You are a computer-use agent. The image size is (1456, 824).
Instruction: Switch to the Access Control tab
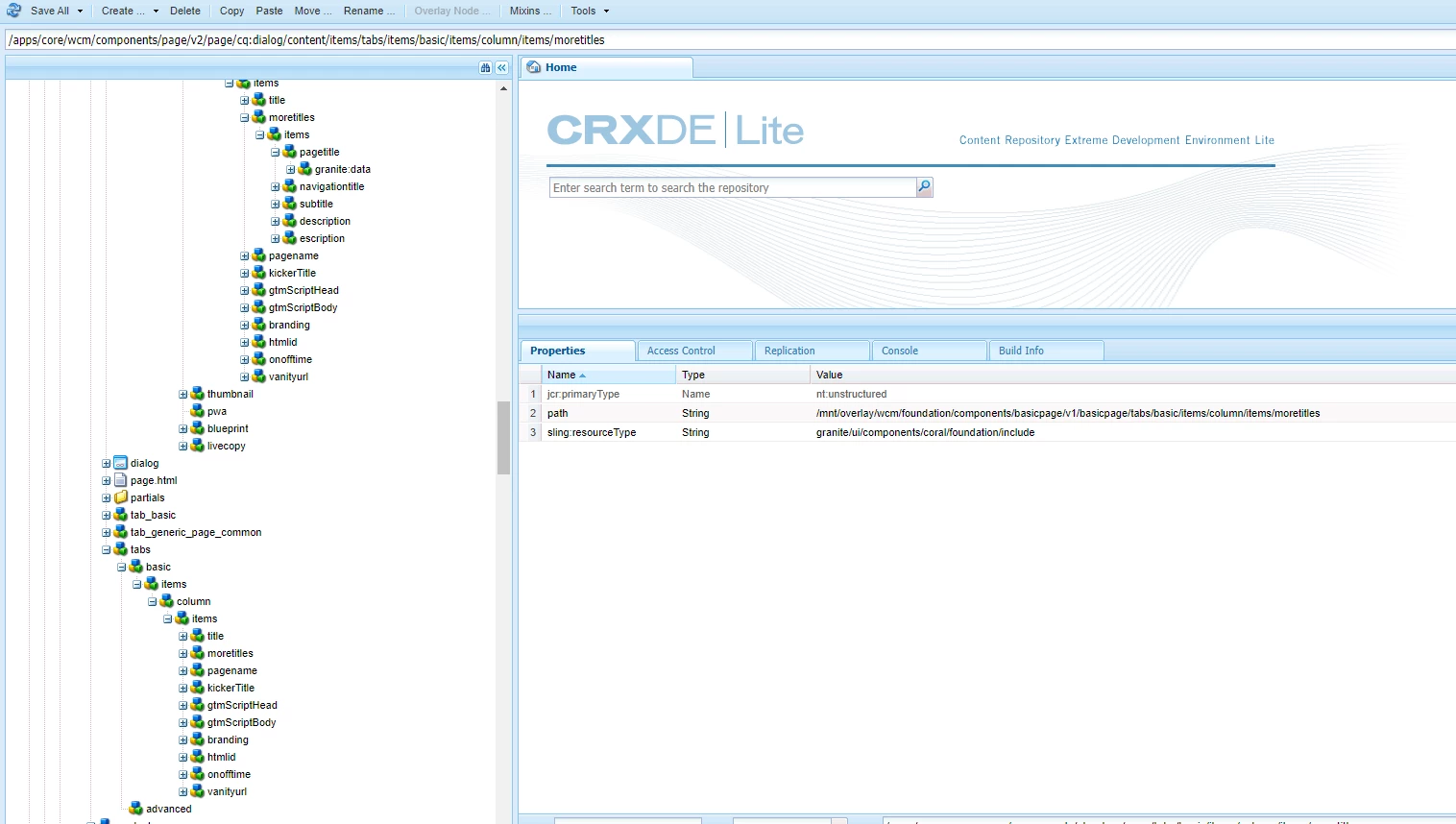tap(694, 351)
